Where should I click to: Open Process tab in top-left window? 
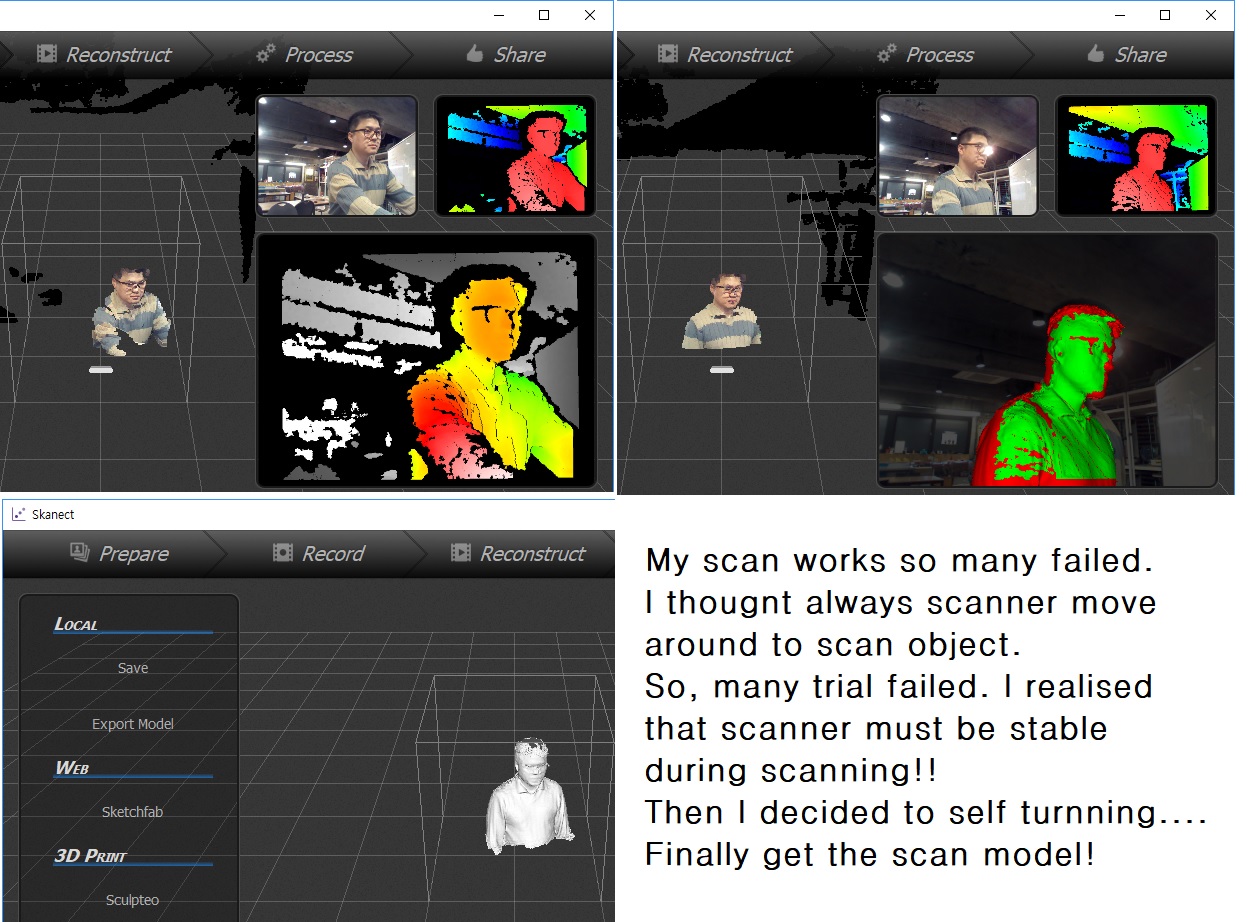pos(304,54)
